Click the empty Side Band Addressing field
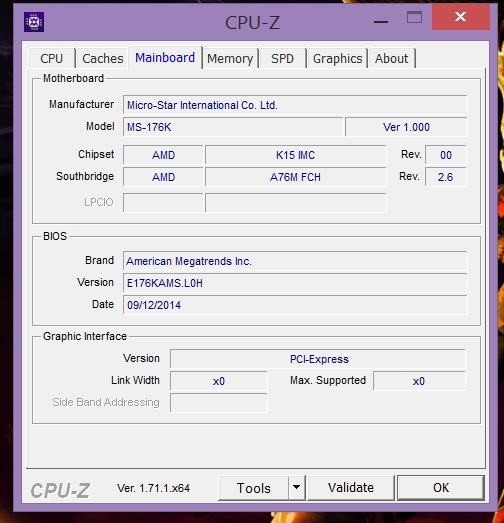This screenshot has height=523, width=504. (218, 403)
